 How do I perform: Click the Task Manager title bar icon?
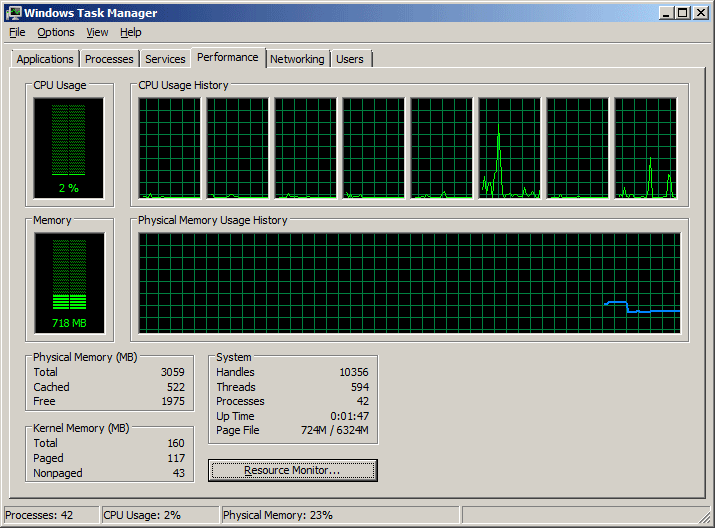point(13,13)
